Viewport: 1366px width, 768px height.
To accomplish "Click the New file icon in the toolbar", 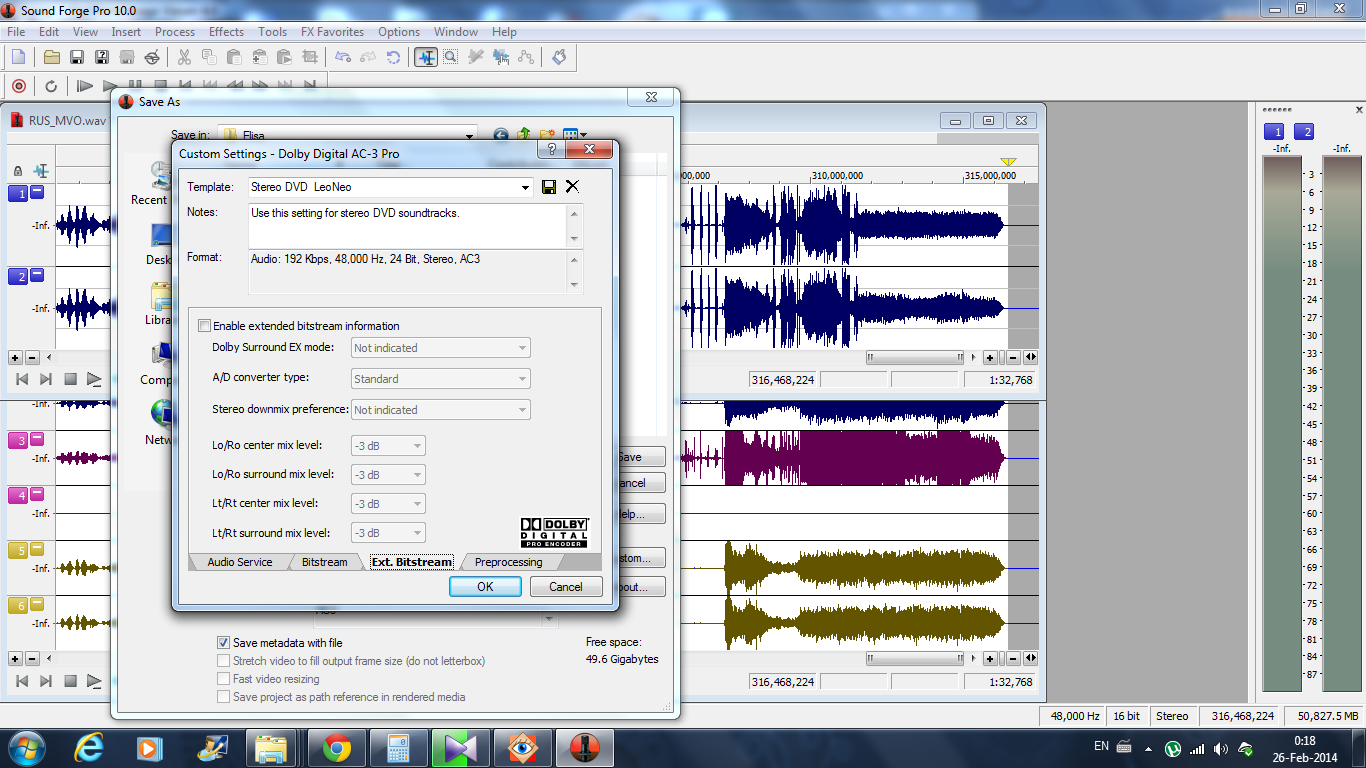I will coord(18,57).
